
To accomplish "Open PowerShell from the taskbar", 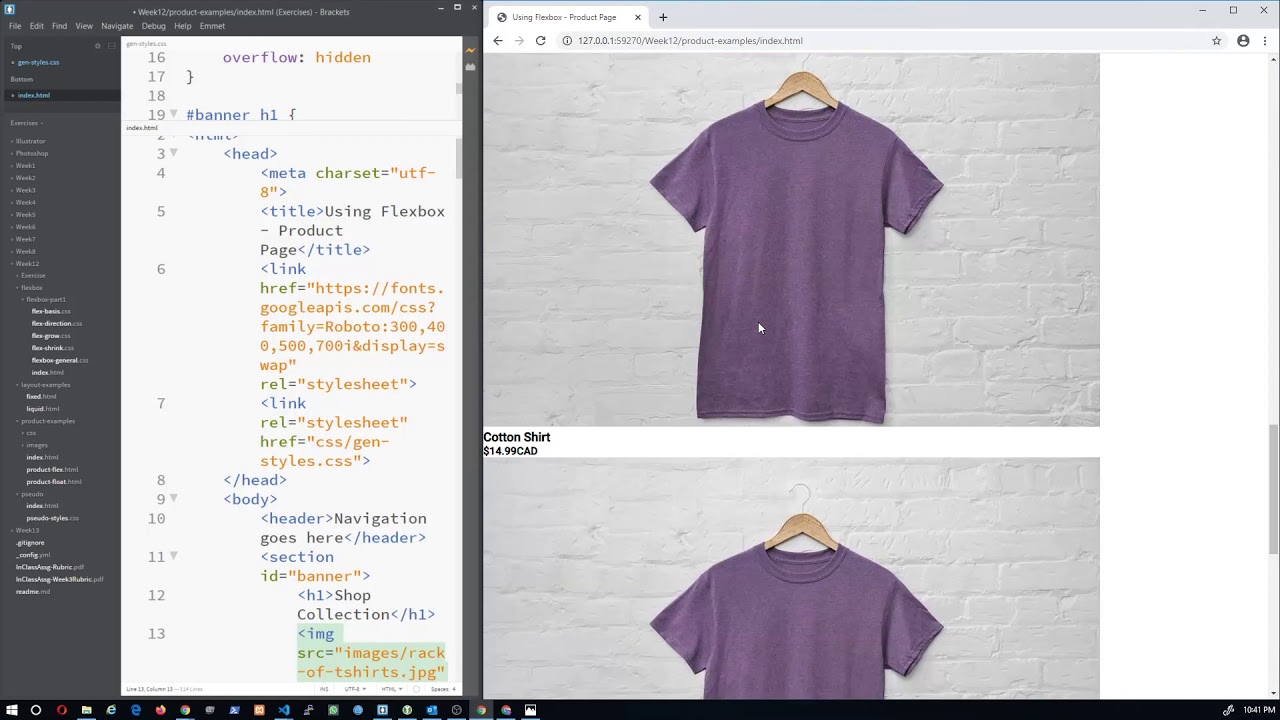I will pyautogui.click(x=234, y=710).
